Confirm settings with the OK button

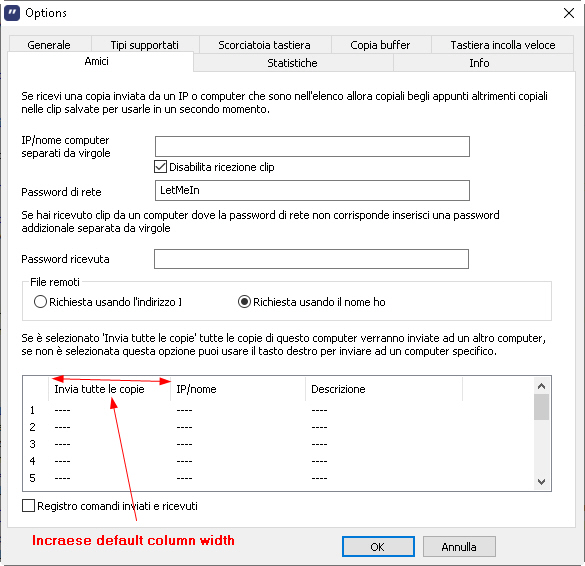[378, 547]
